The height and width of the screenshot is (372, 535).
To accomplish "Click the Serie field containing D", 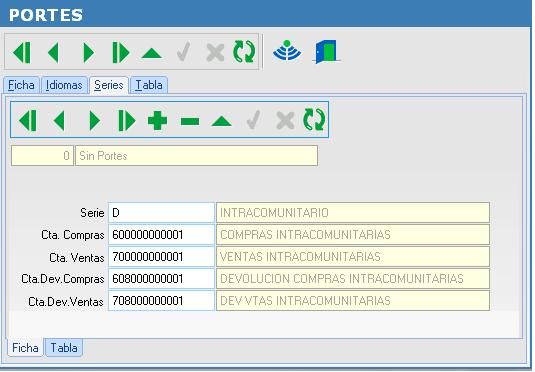I will [161, 213].
